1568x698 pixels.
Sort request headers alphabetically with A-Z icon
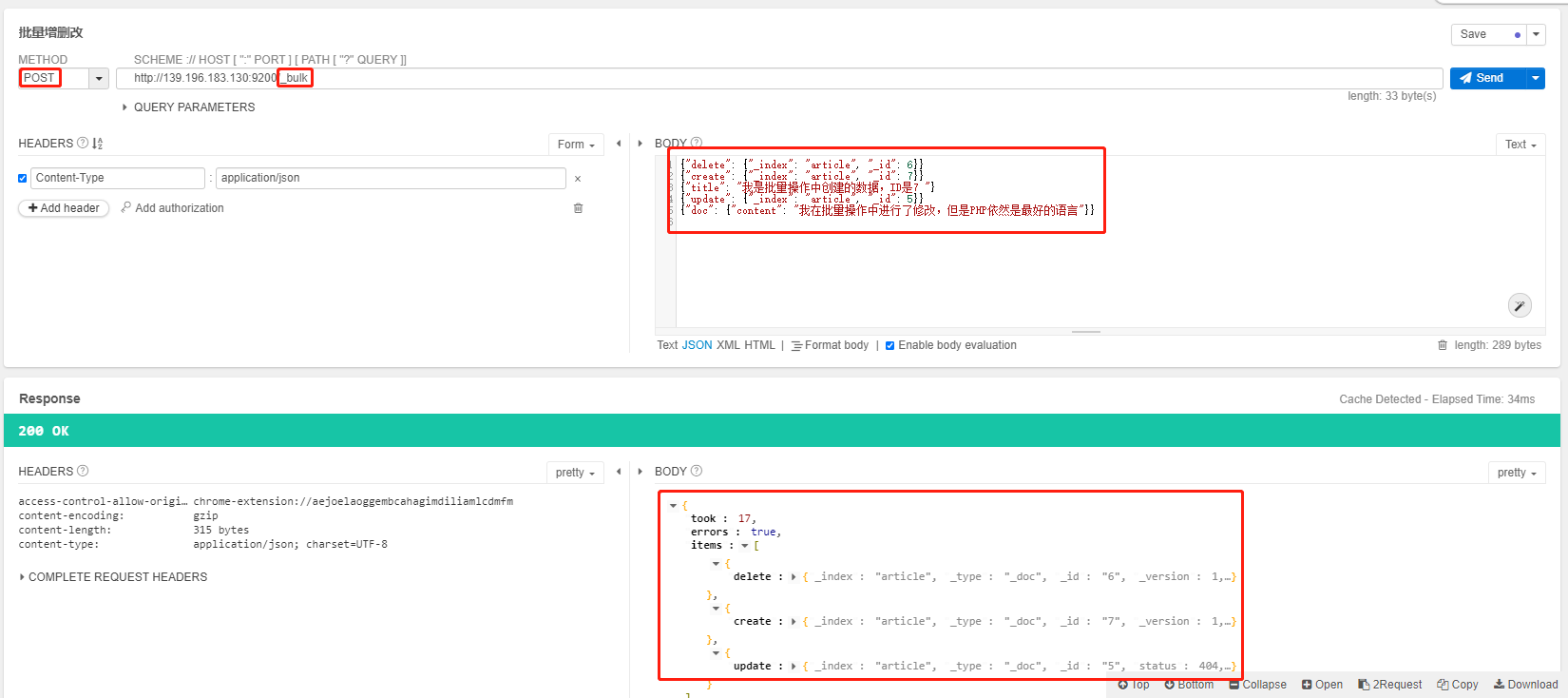97,144
